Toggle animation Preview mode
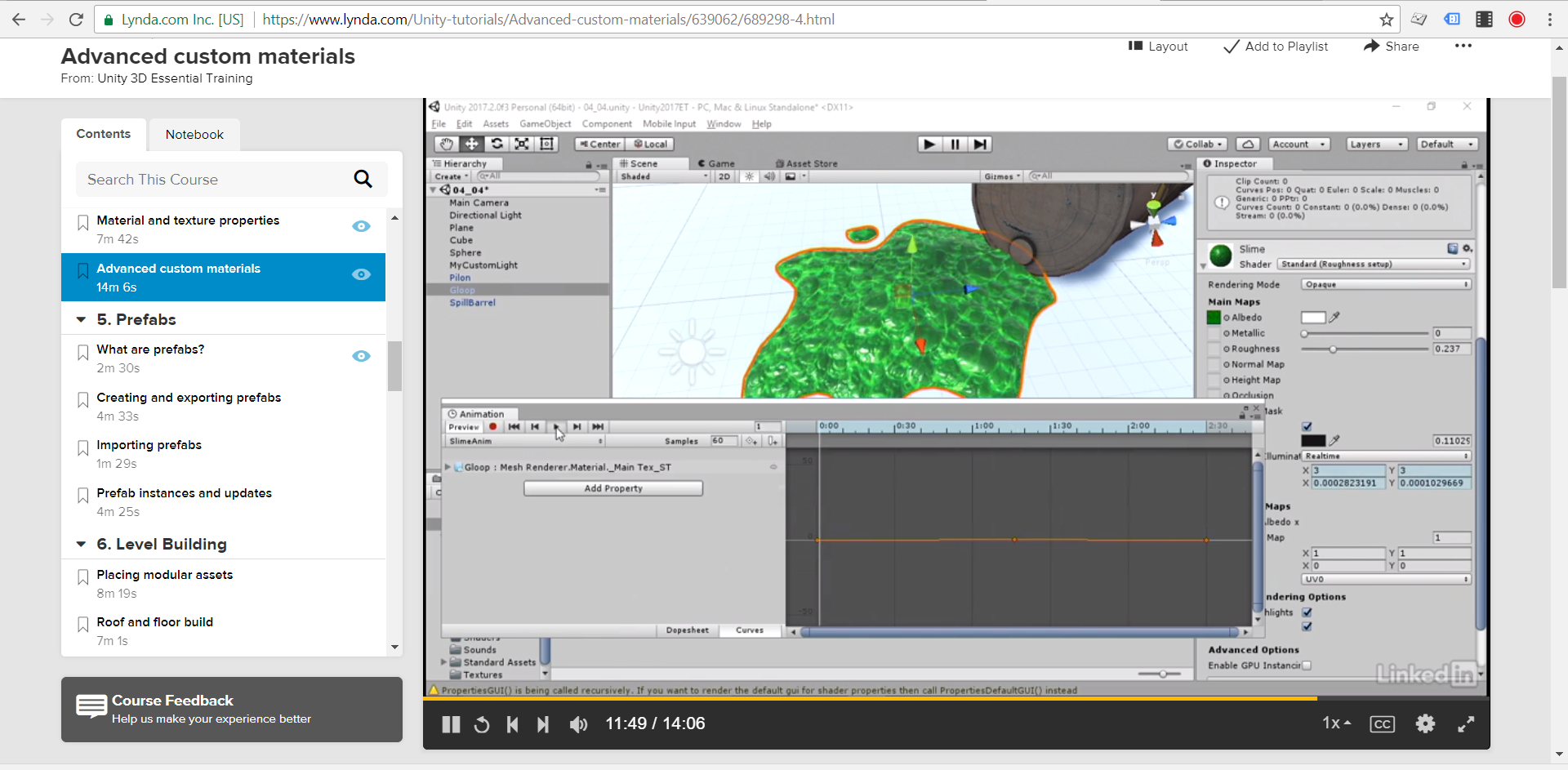Screen dimensions: 1568x770 coord(464,427)
